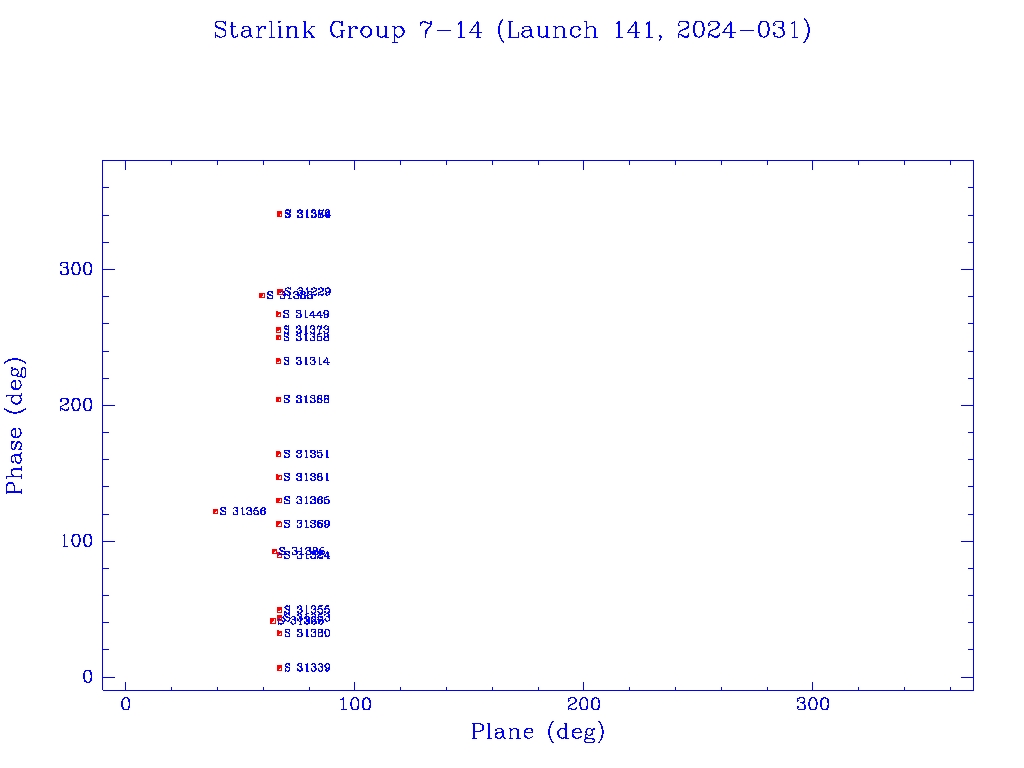Click the 200 tick label on Phase axis
The height and width of the screenshot is (768, 1024).
pyautogui.click(x=76, y=405)
